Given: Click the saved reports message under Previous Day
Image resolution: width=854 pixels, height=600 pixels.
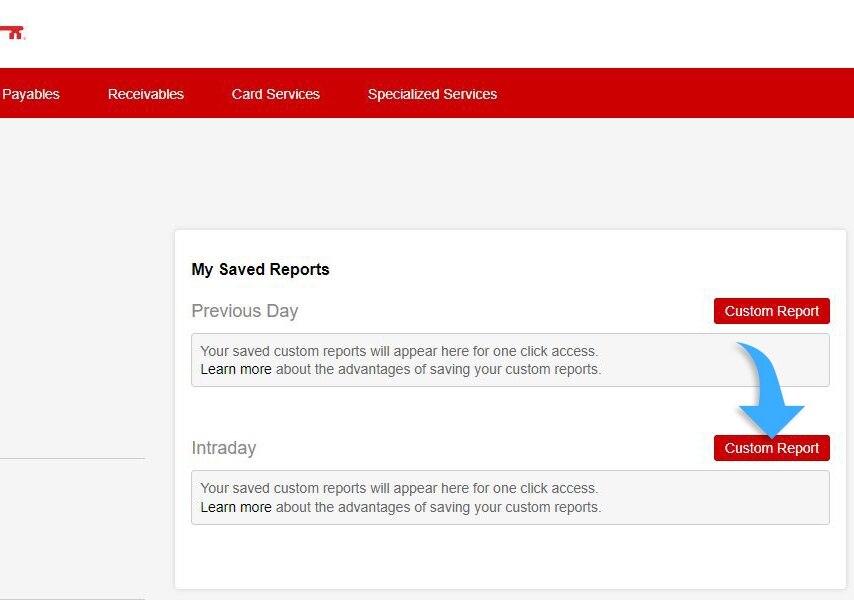Looking at the screenshot, I should tap(398, 352).
